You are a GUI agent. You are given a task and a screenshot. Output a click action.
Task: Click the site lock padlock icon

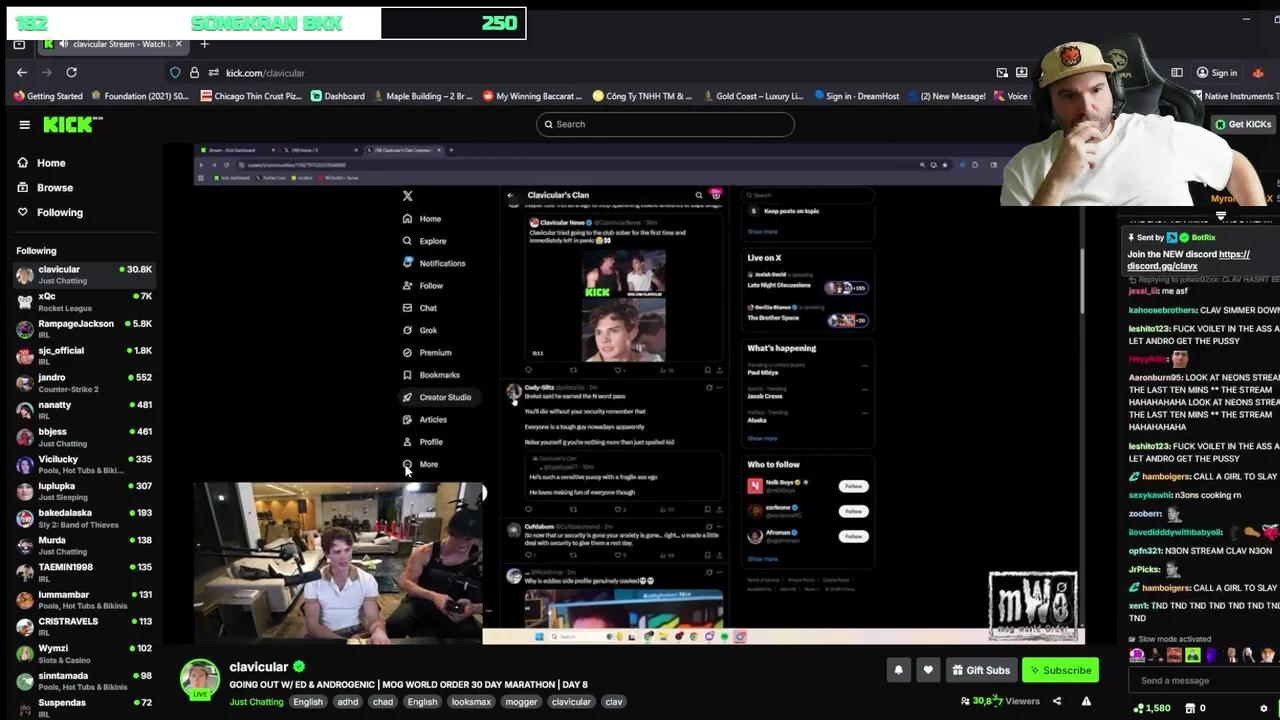194,73
